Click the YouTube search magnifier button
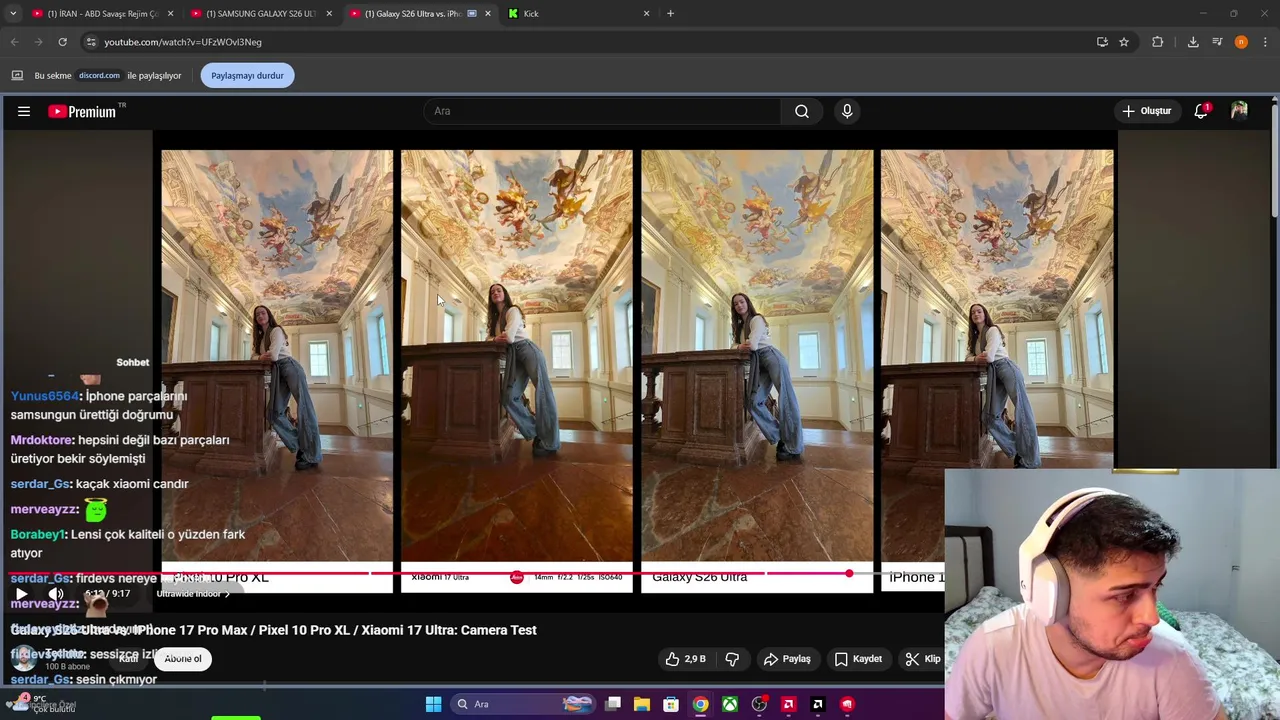 point(801,111)
